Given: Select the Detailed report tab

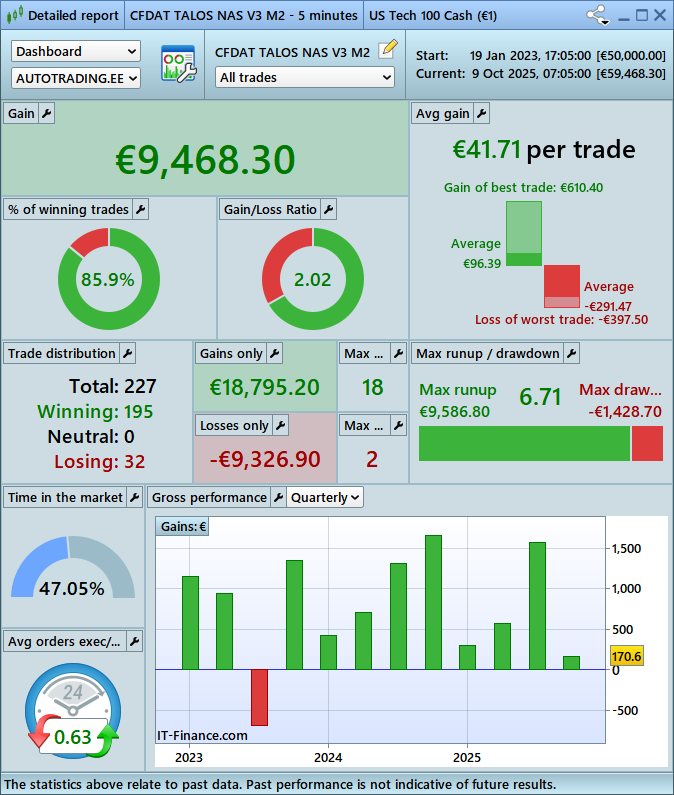Looking at the screenshot, I should (x=62, y=16).
